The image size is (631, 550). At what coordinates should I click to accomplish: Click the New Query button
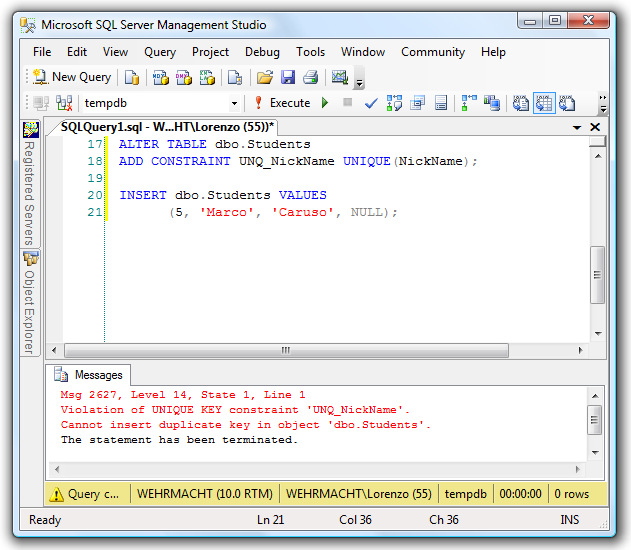click(x=72, y=77)
